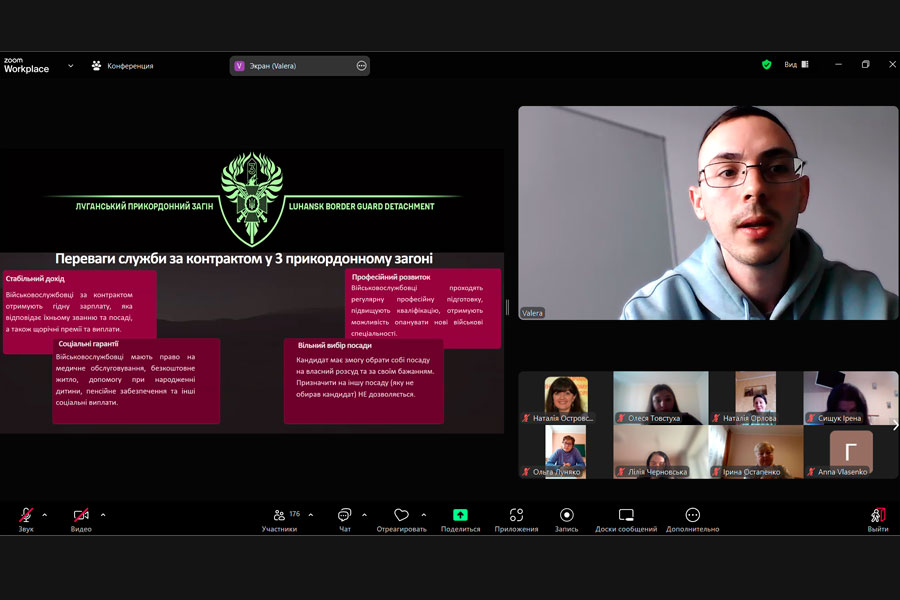The width and height of the screenshot is (900, 600).
Task: Open Доски сообщений whiteboards
Action: tap(626, 519)
